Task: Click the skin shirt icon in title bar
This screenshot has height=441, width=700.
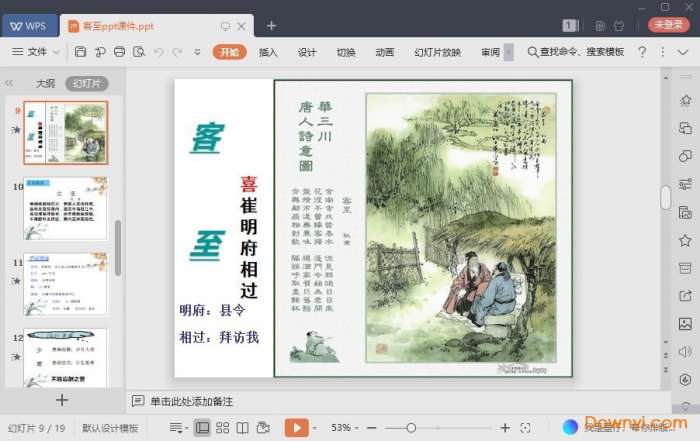Action: click(x=619, y=26)
